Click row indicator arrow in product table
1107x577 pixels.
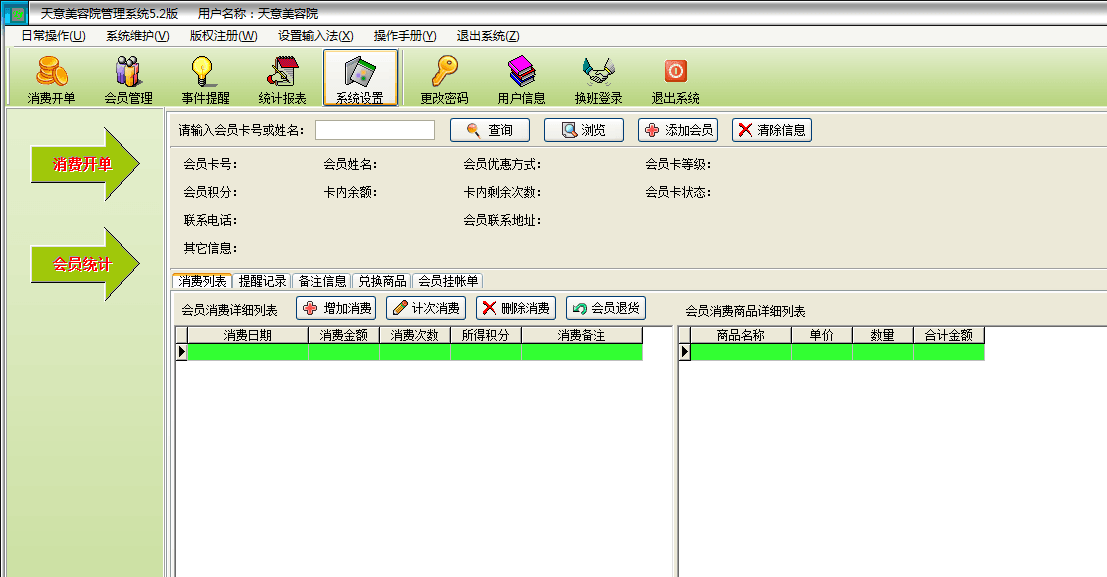[x=684, y=352]
